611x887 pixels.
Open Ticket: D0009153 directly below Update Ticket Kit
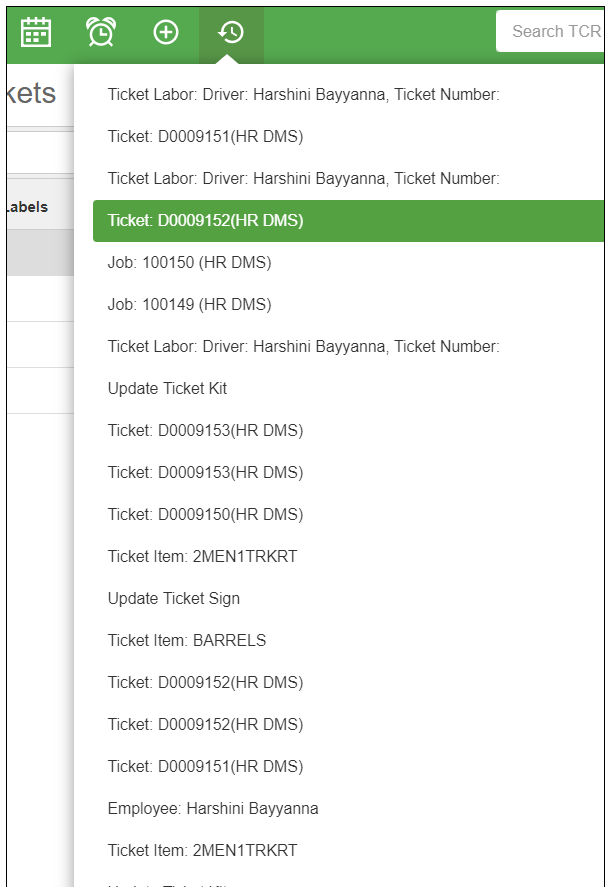tap(205, 431)
